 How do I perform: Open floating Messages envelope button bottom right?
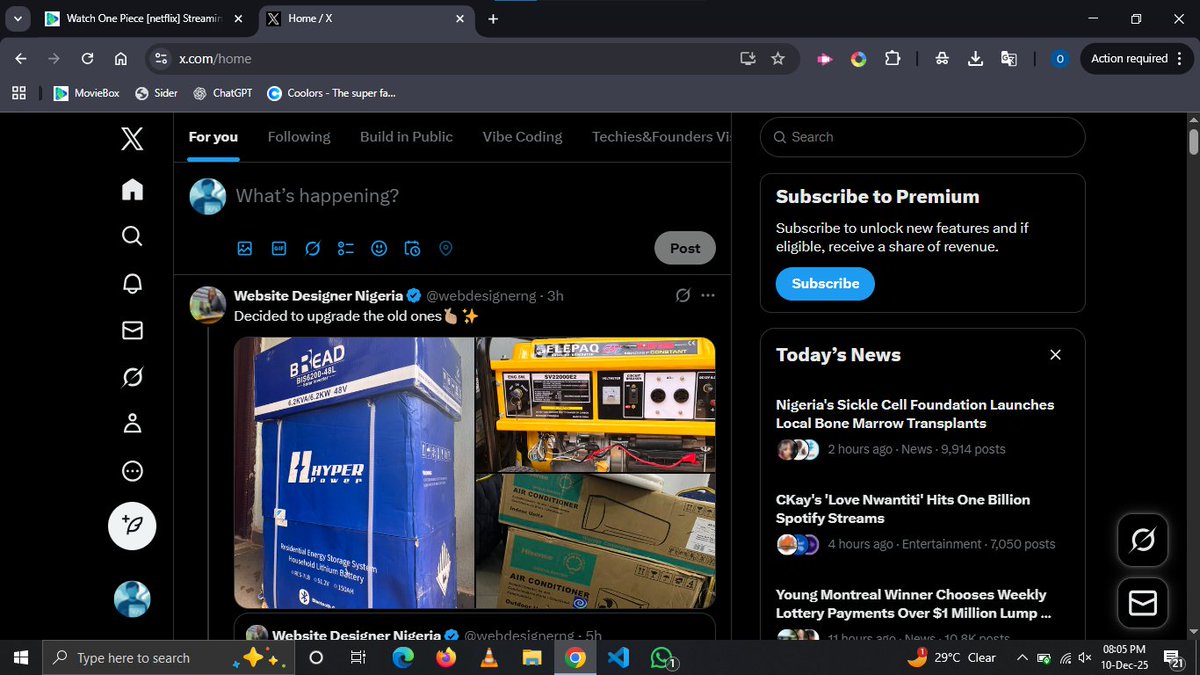[1143, 603]
